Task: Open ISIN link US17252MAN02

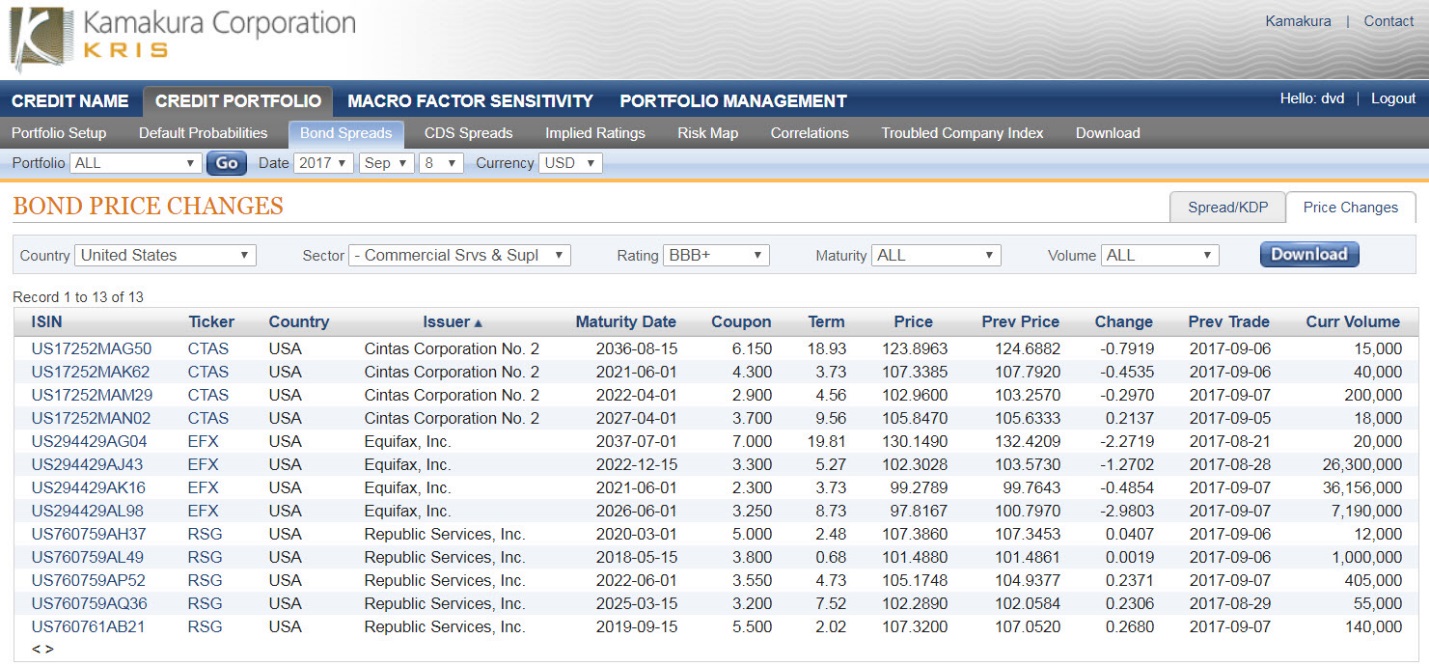Action: click(x=91, y=418)
